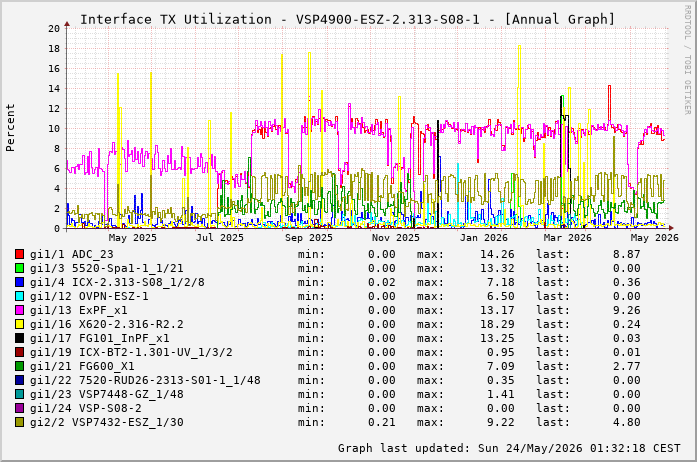Viewport: 697px width, 462px height.
Task: Click last value 9.26 for ExPF_x1
Action: click(626, 310)
